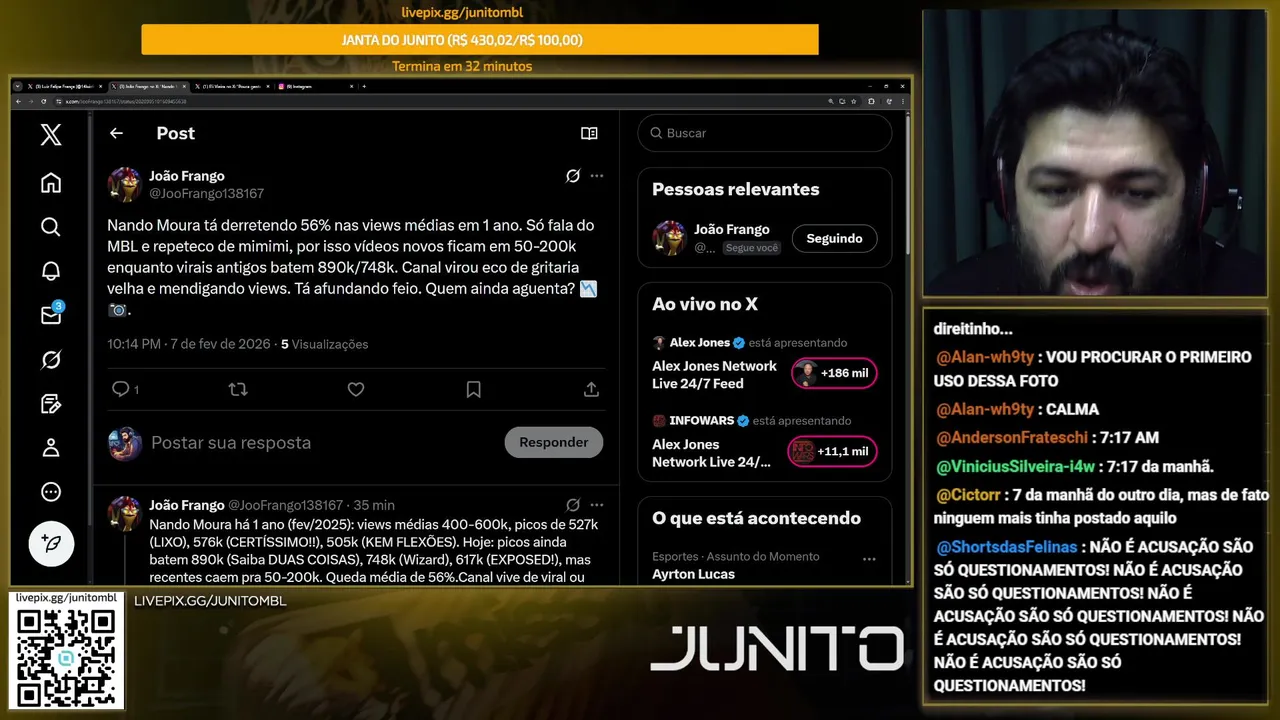Click Grok icon on the 35 min reply

tap(573, 505)
